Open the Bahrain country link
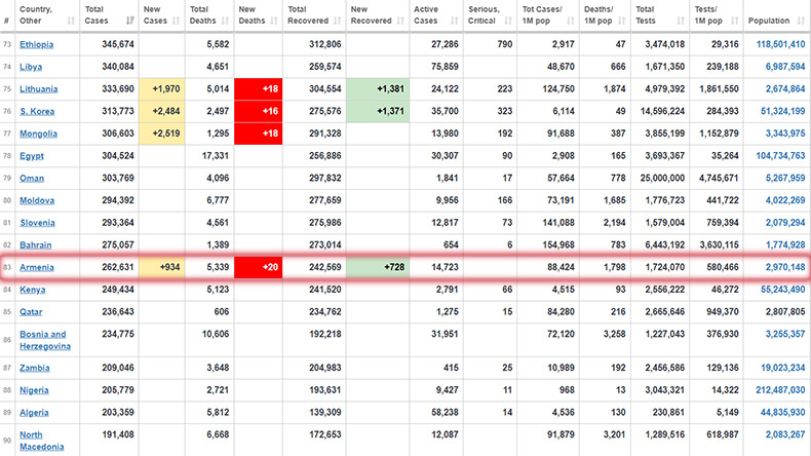The height and width of the screenshot is (456, 811). coord(35,245)
